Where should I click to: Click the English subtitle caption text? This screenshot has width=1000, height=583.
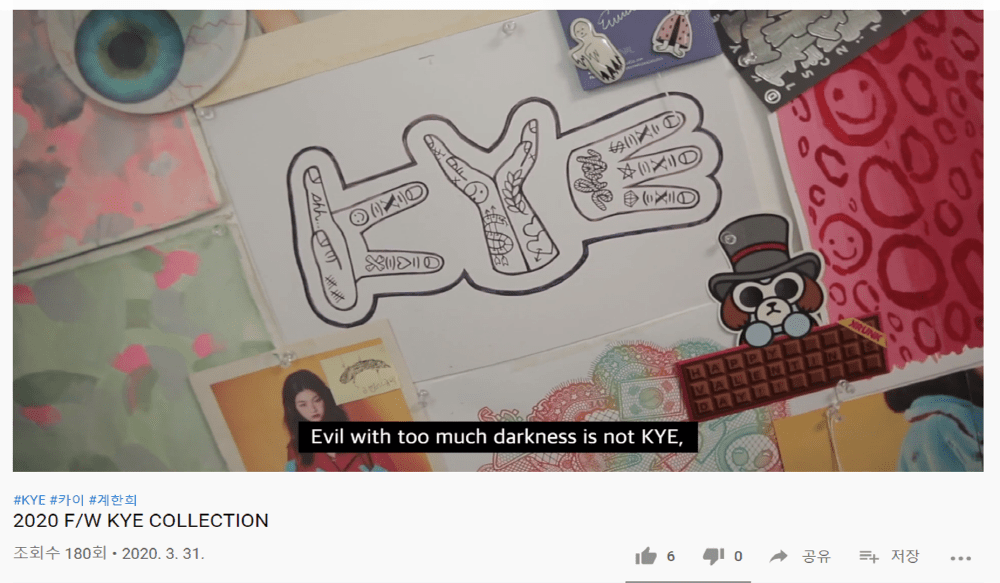coord(497,437)
